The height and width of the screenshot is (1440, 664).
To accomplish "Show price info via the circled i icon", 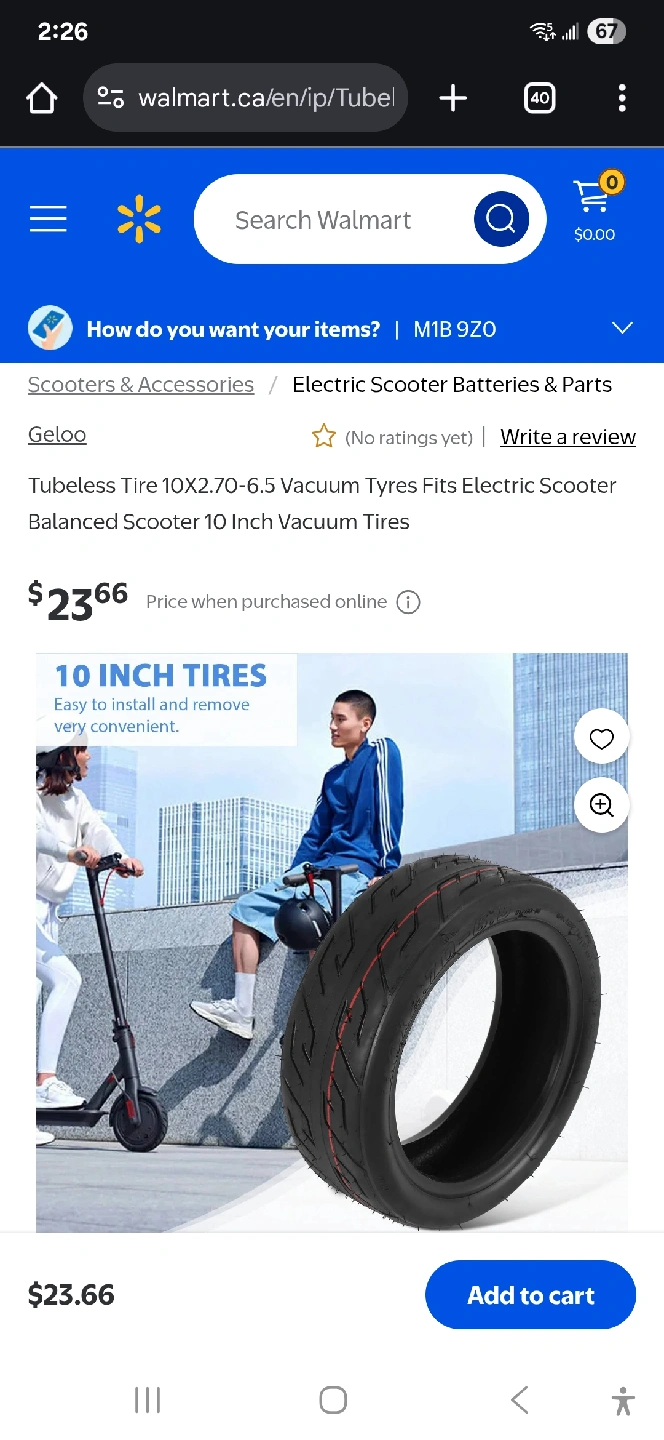I will pos(408,602).
